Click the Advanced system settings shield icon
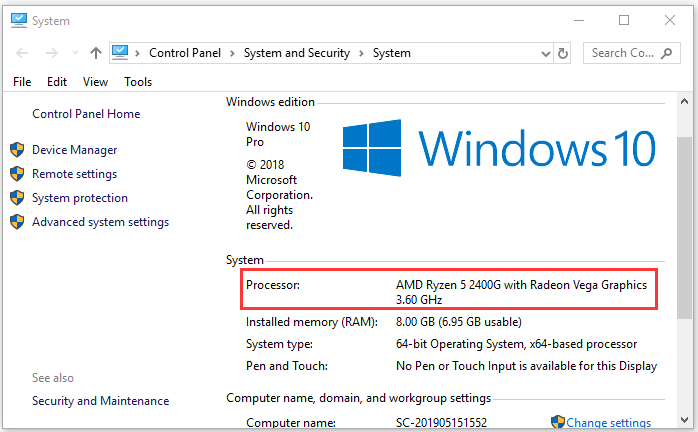 [x=17, y=222]
